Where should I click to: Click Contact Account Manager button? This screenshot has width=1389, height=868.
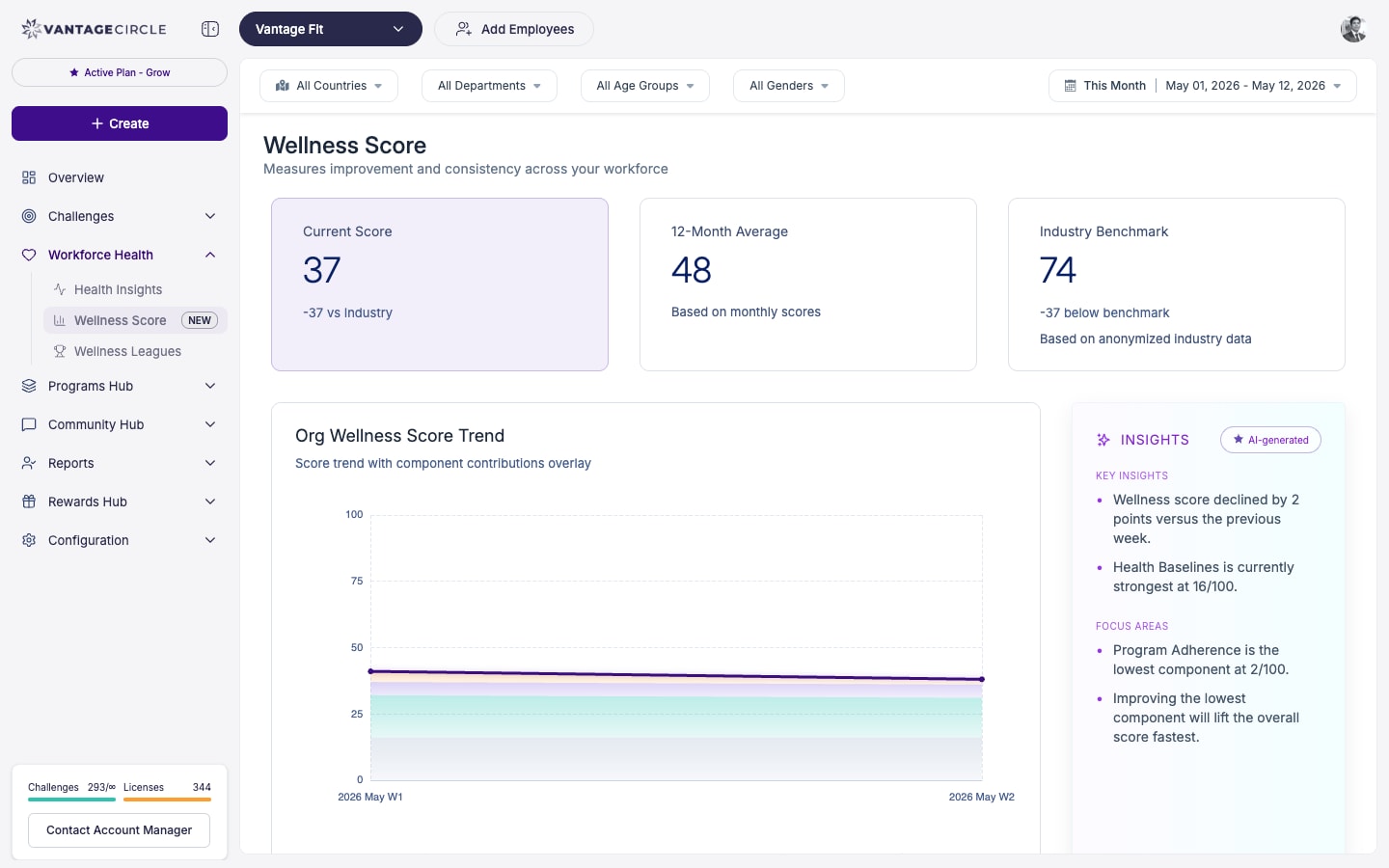tap(120, 830)
